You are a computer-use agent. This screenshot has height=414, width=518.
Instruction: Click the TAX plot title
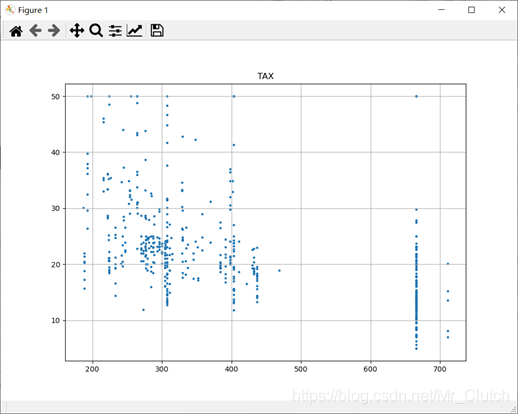coord(266,76)
